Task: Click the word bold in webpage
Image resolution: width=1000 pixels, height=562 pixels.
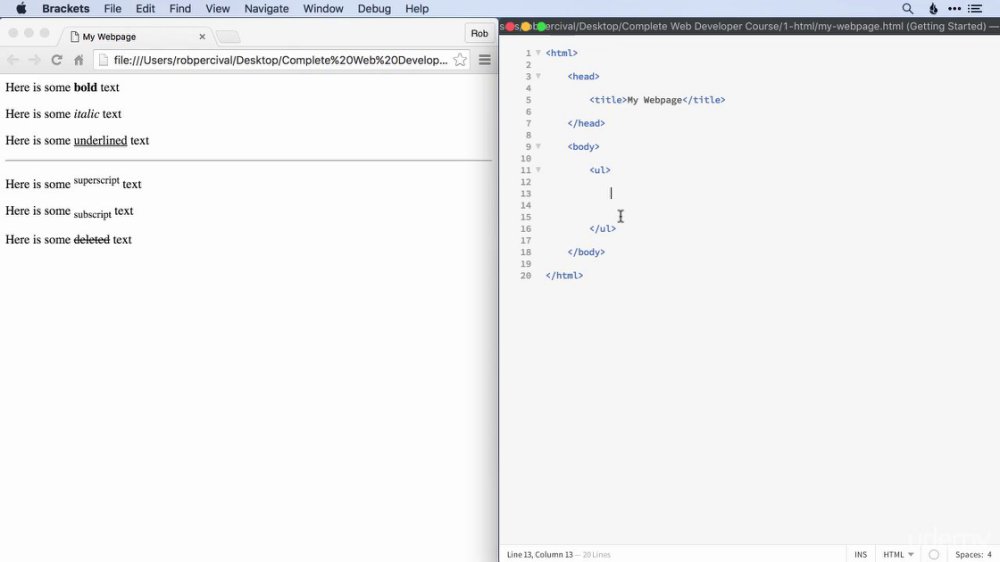Action: coord(85,87)
